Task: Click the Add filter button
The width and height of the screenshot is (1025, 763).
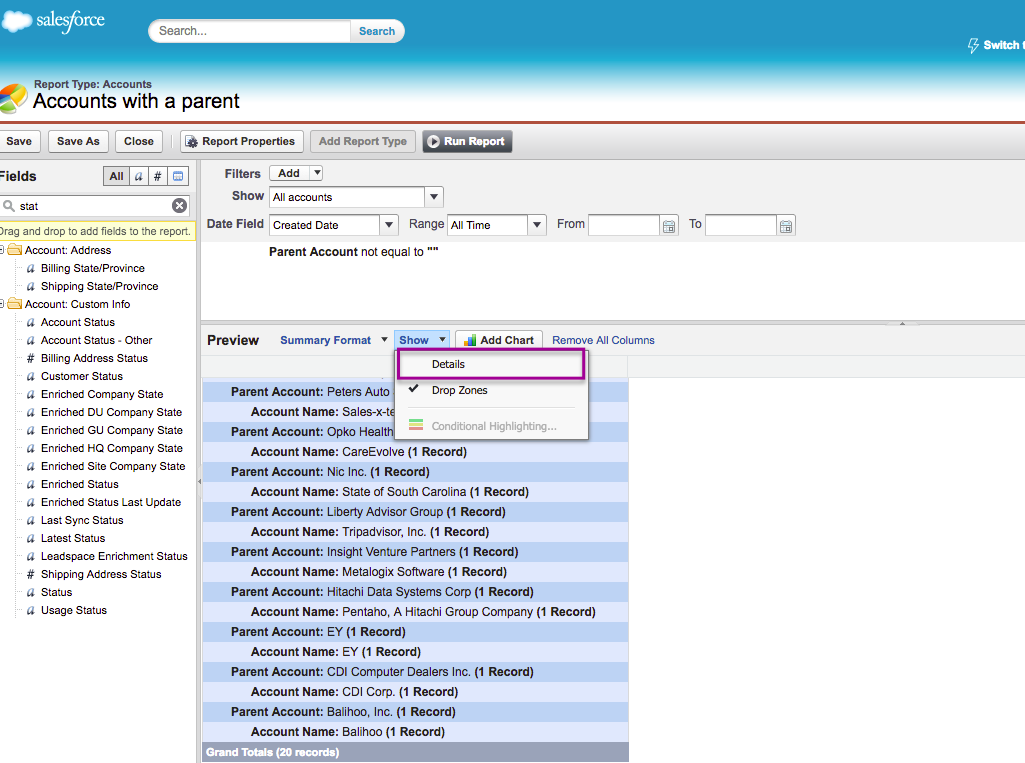Action: click(289, 173)
